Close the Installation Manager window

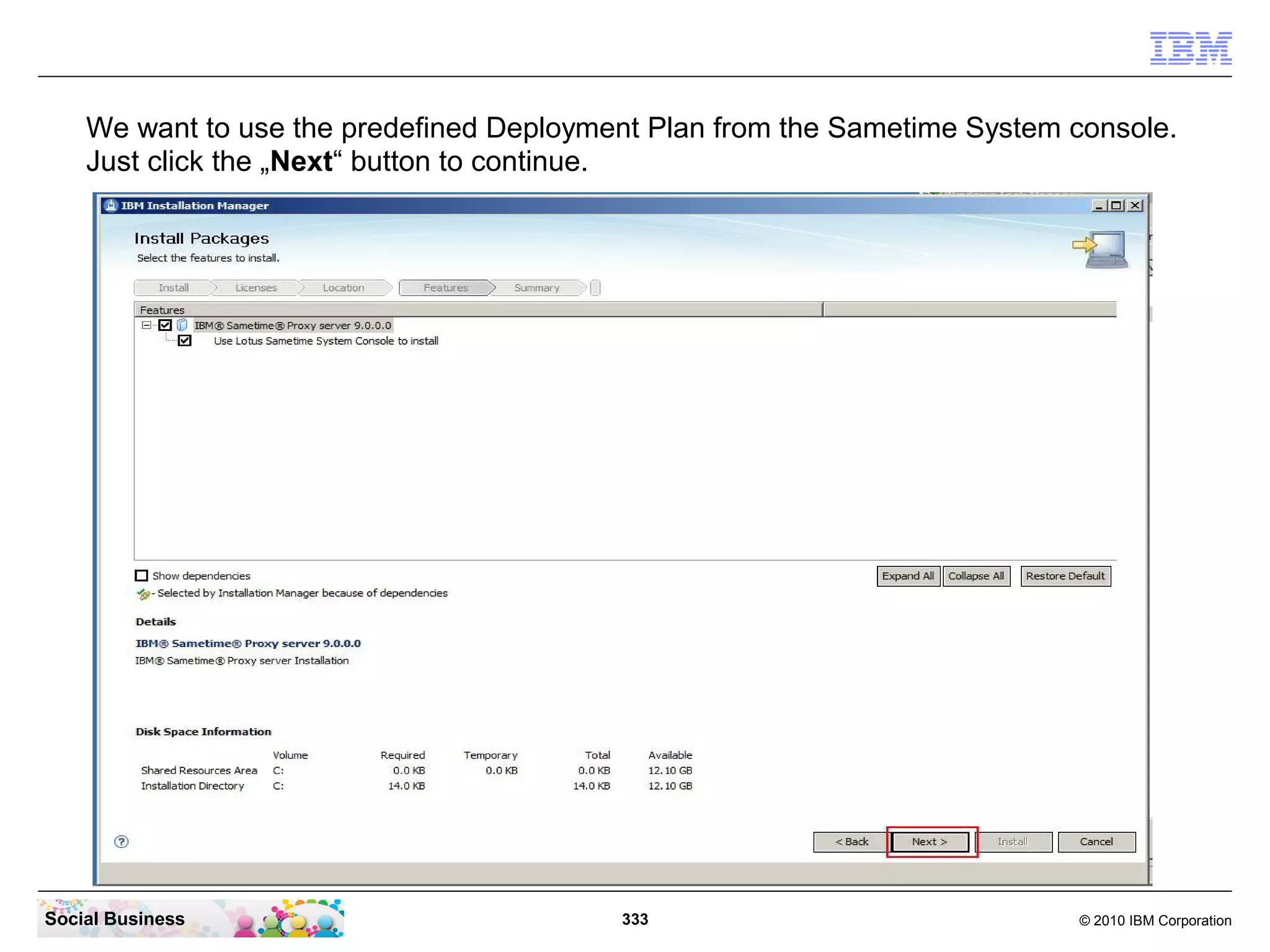(x=1135, y=205)
